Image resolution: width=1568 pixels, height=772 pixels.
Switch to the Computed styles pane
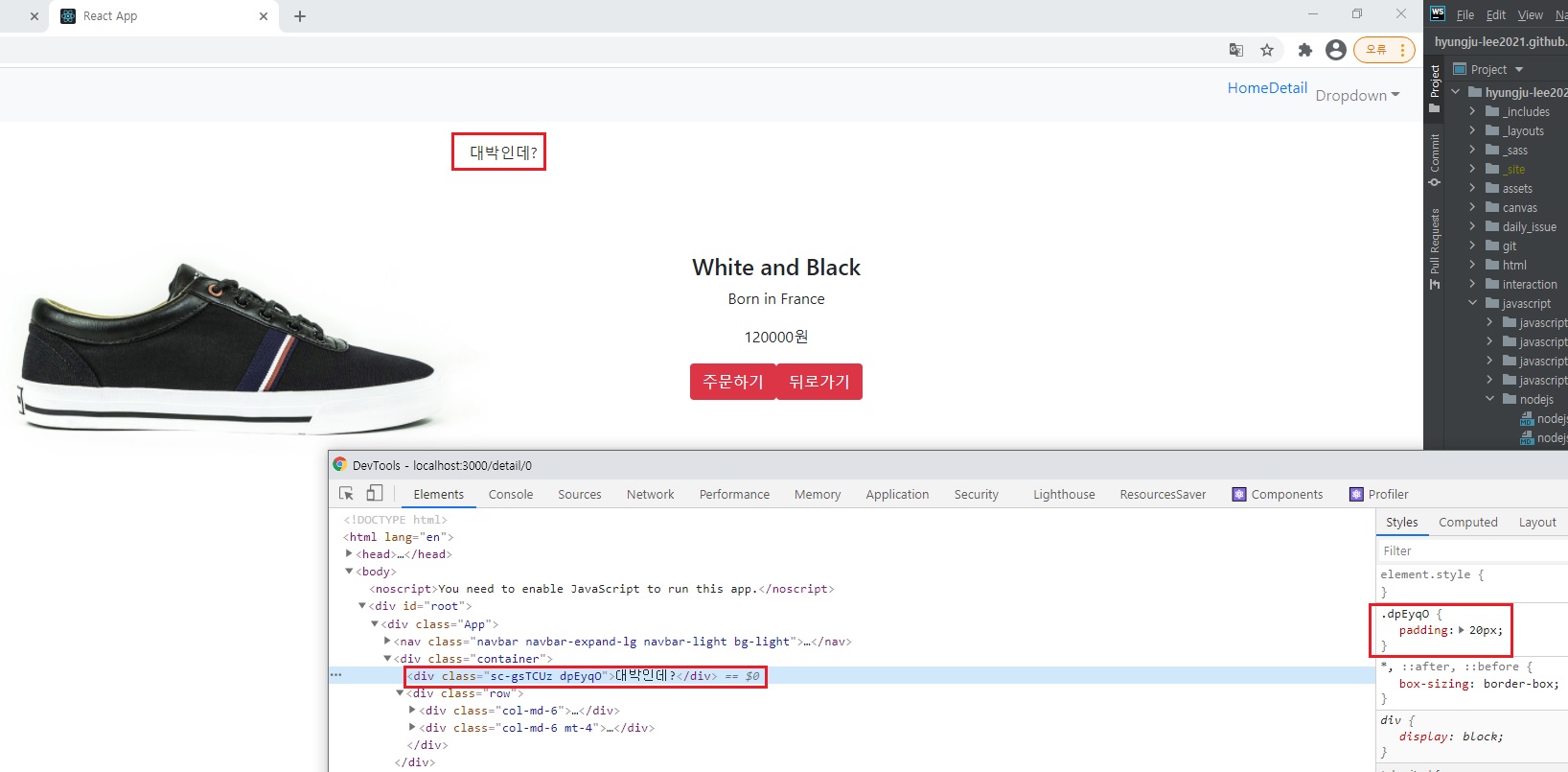pyautogui.click(x=1467, y=523)
